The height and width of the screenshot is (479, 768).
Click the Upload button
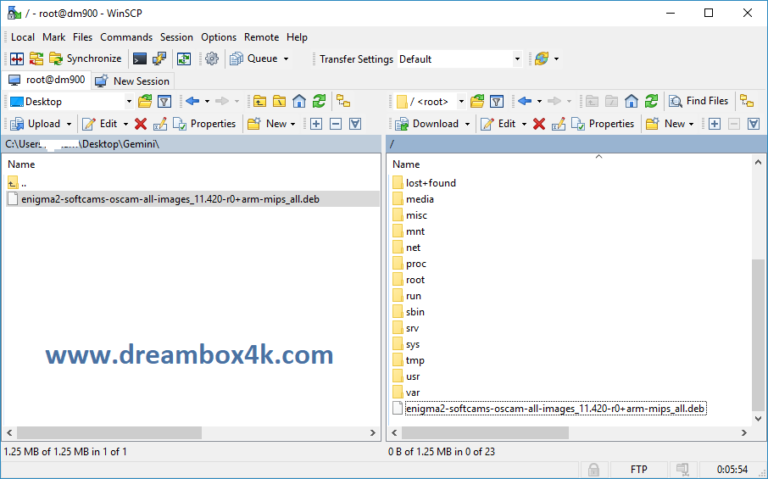[35, 124]
